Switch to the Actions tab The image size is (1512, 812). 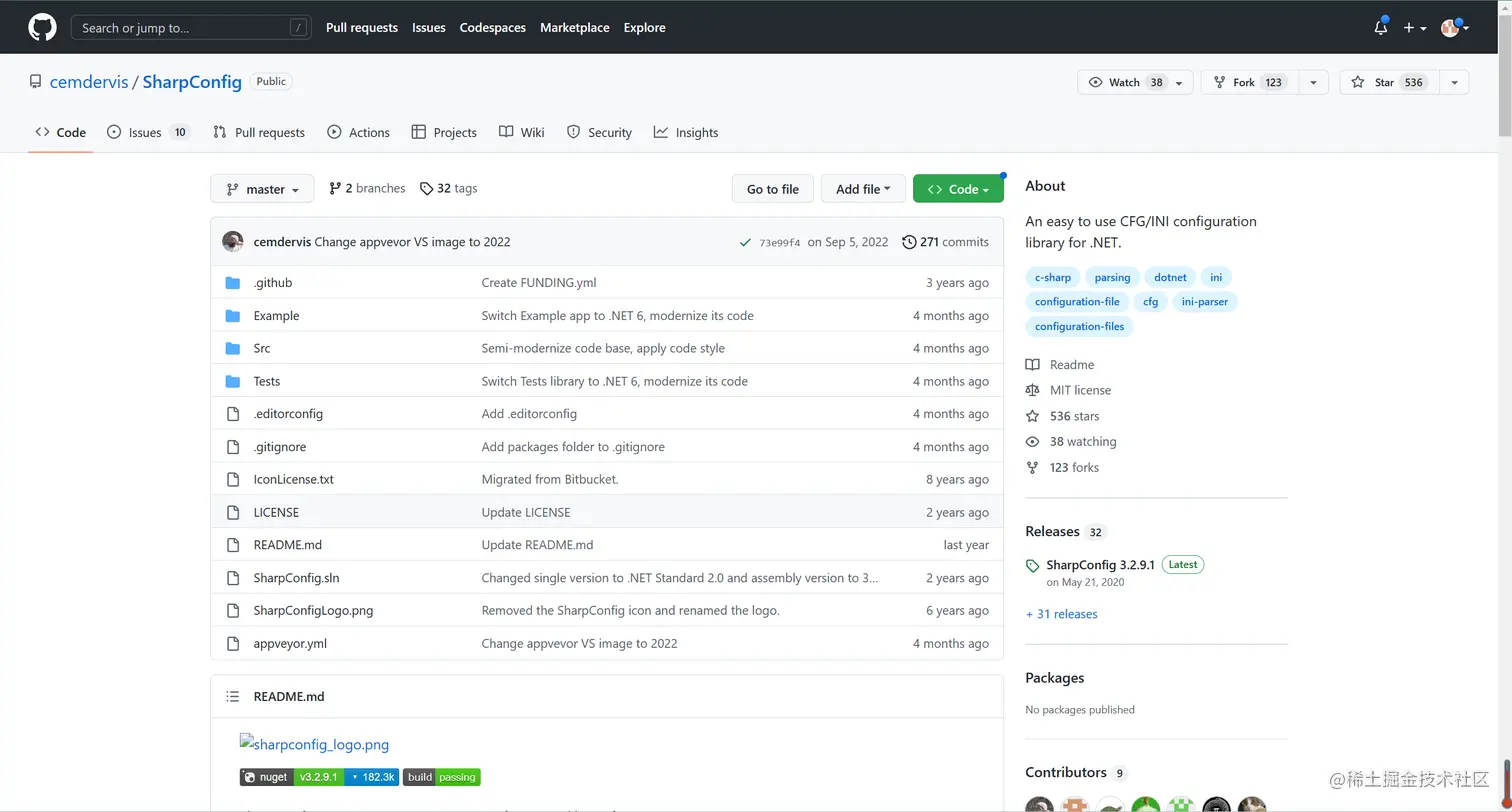pos(358,132)
